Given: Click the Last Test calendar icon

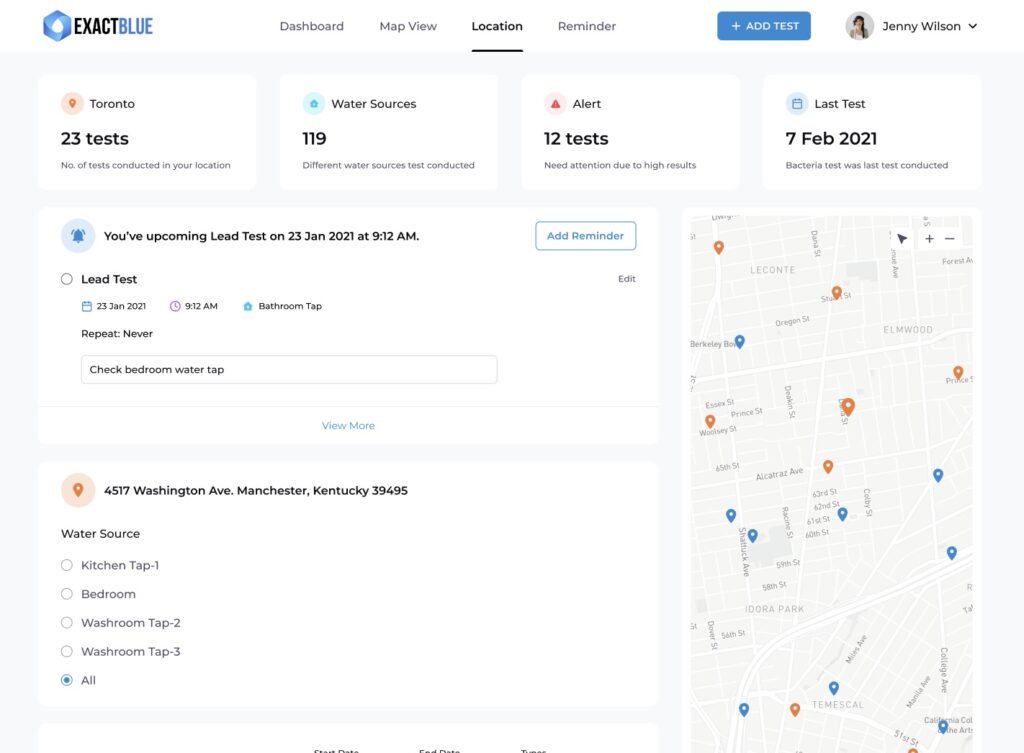Looking at the screenshot, I should 797,103.
